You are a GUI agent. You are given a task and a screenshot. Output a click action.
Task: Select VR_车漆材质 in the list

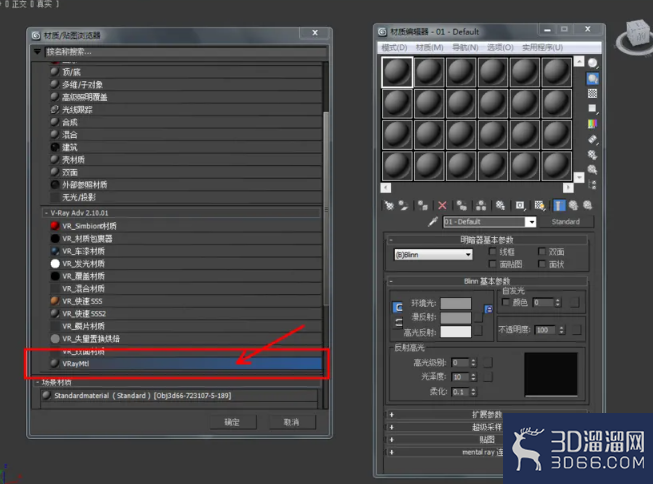coord(185,251)
